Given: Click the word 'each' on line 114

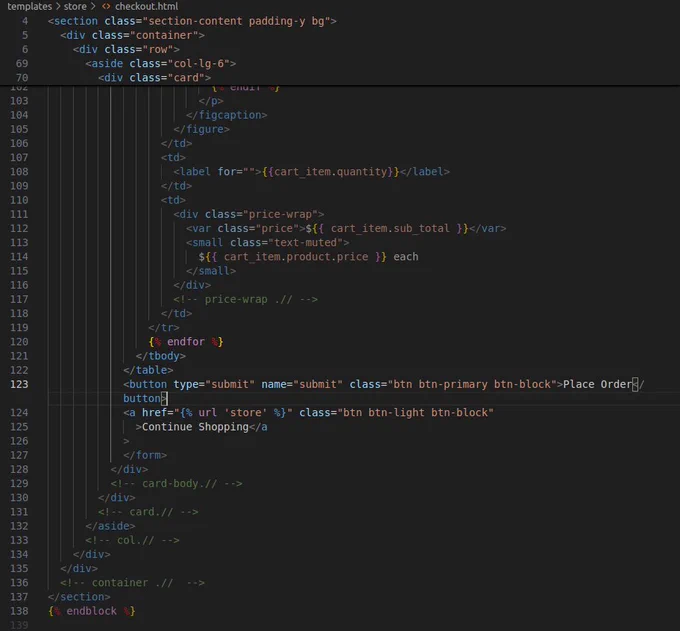Looking at the screenshot, I should [x=406, y=257].
